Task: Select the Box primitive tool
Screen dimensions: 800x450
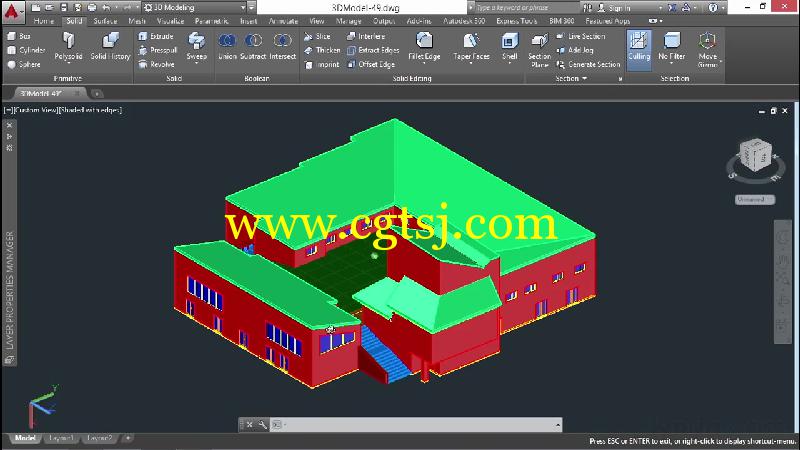Action: (x=19, y=36)
